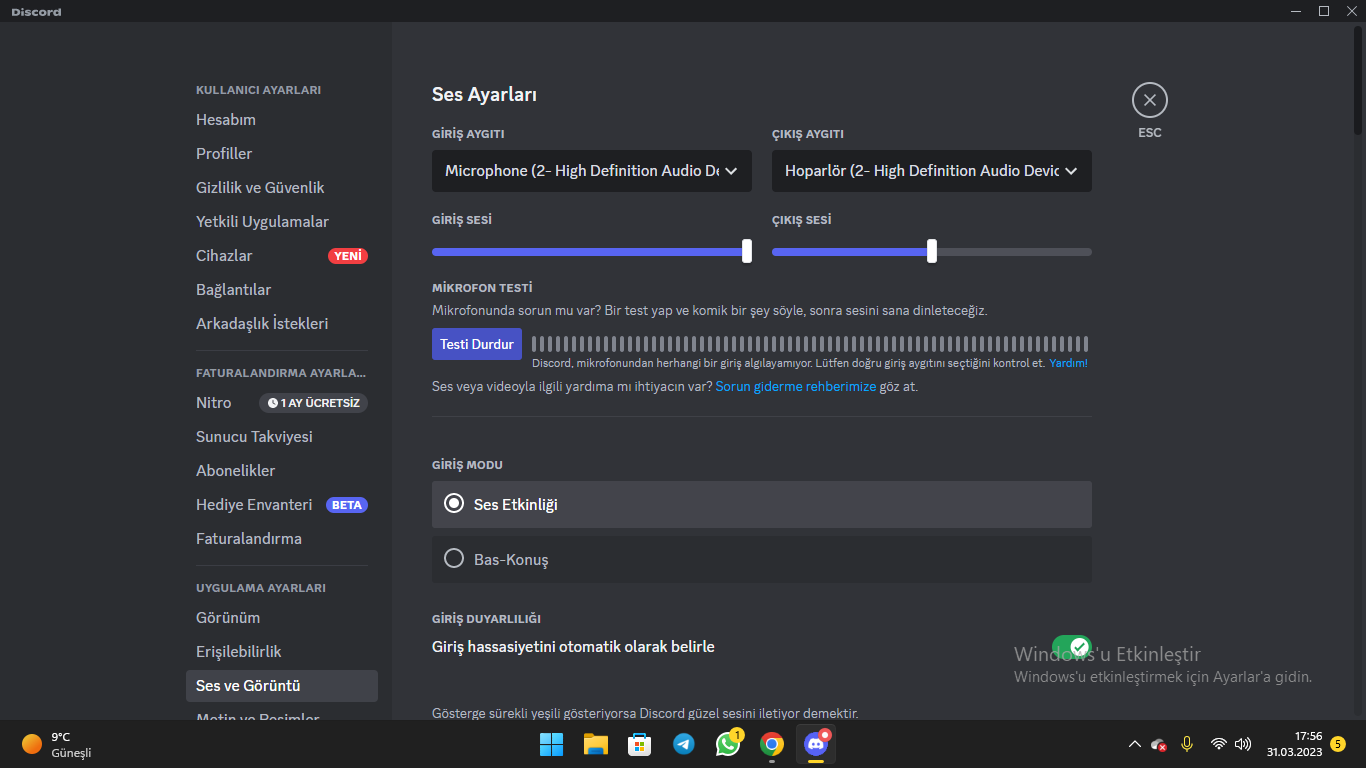The width and height of the screenshot is (1366, 768).
Task: Click the microphone icon in system tray
Action: 1187,744
